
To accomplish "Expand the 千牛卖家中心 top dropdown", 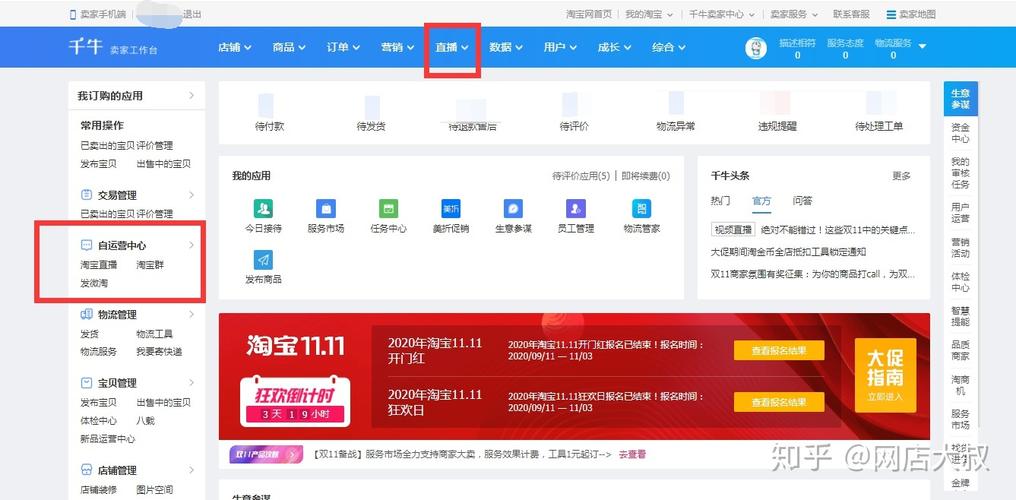I will [x=721, y=14].
